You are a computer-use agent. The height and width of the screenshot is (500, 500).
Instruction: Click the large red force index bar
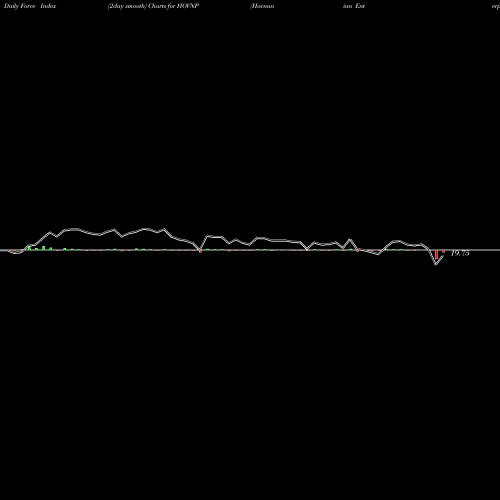tap(436, 254)
